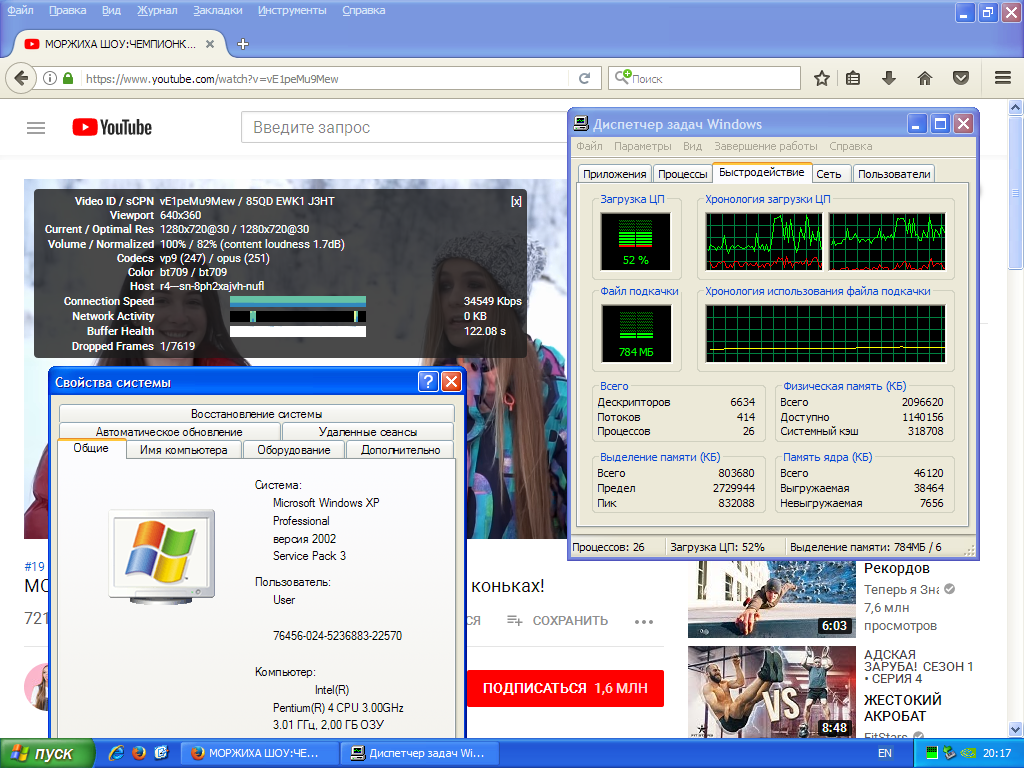The height and width of the screenshot is (768, 1024).
Task: Focus the YouTube Введите запрос search field
Action: click(400, 128)
